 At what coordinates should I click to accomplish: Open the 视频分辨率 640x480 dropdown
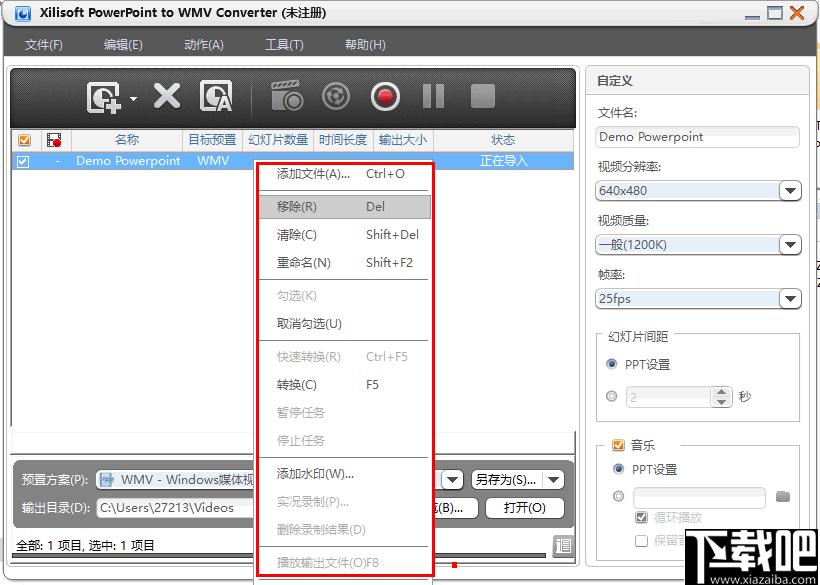(790, 190)
